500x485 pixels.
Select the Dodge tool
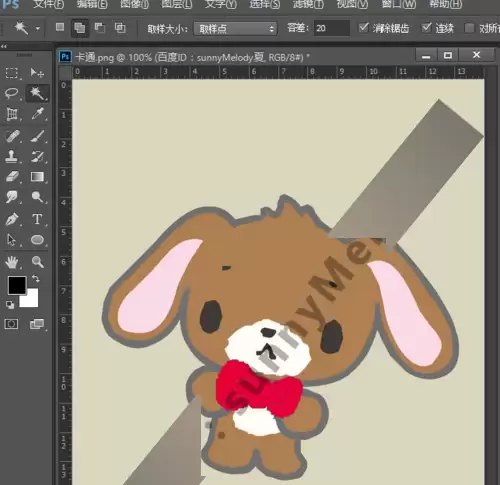click(x=37, y=197)
